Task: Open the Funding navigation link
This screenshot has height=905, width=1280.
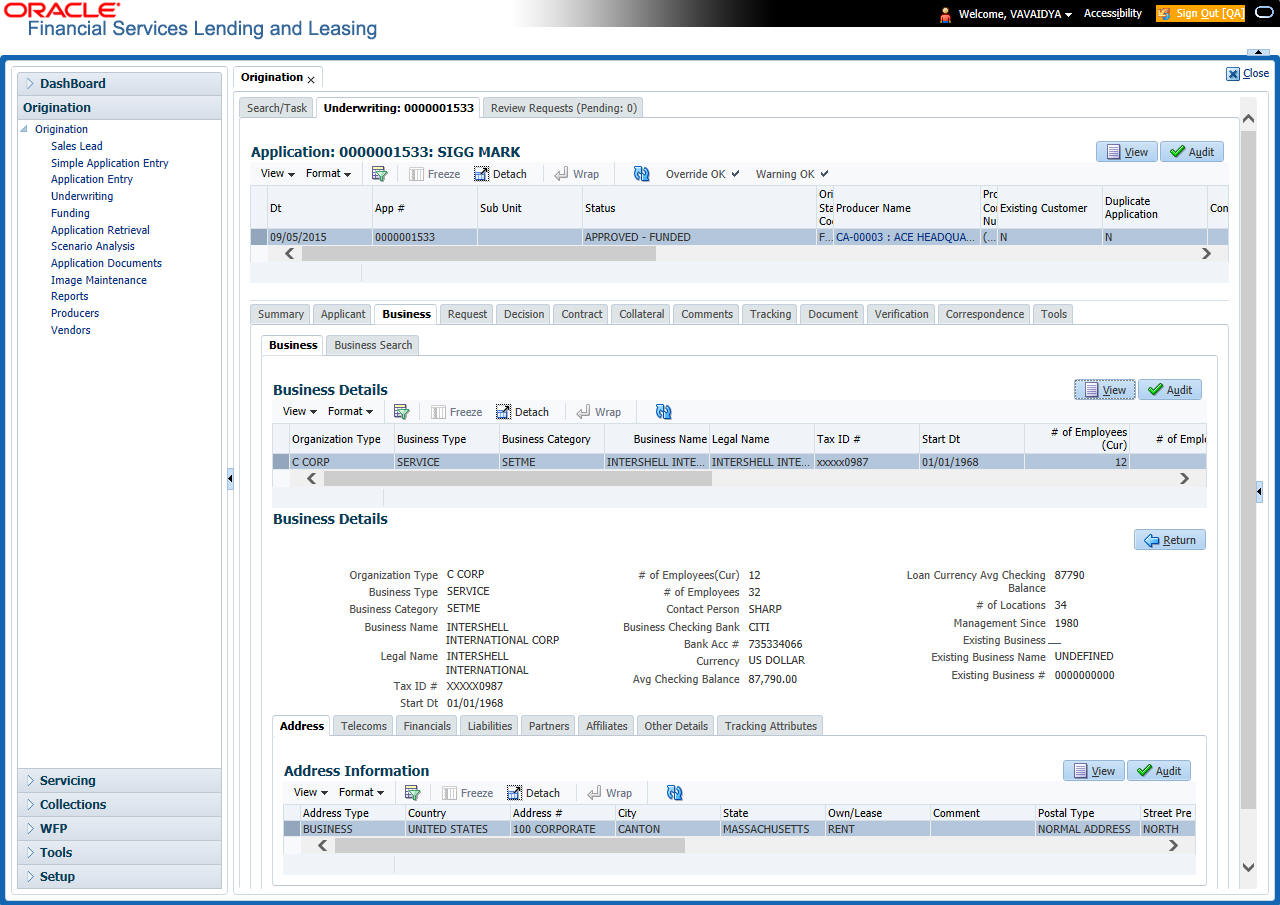Action: coord(70,213)
